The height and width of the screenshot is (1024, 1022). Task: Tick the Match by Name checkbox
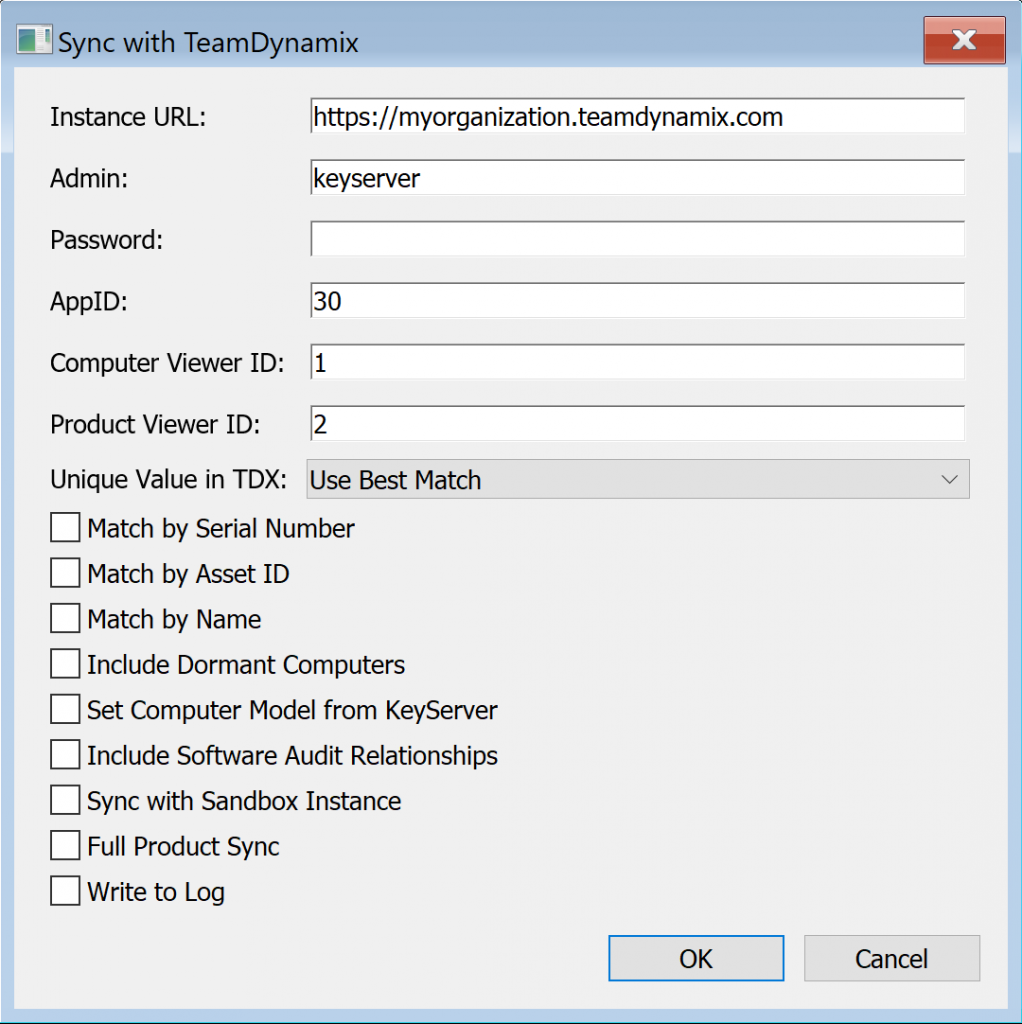[x=65, y=618]
